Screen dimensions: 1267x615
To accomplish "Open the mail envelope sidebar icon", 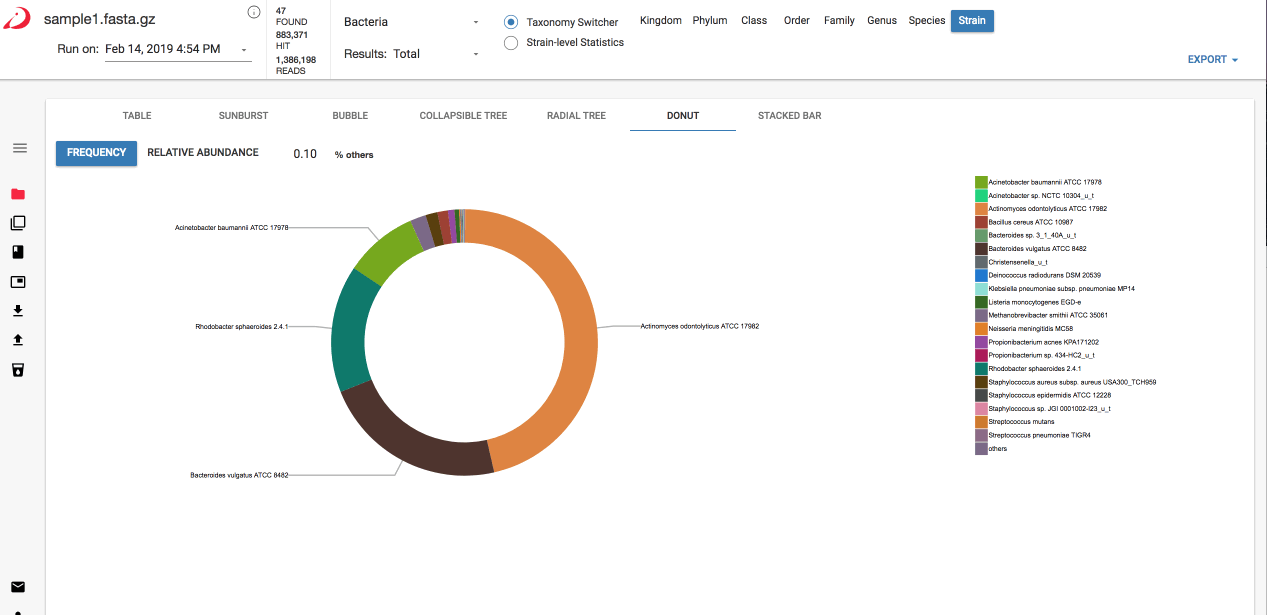I will click(x=18, y=587).
